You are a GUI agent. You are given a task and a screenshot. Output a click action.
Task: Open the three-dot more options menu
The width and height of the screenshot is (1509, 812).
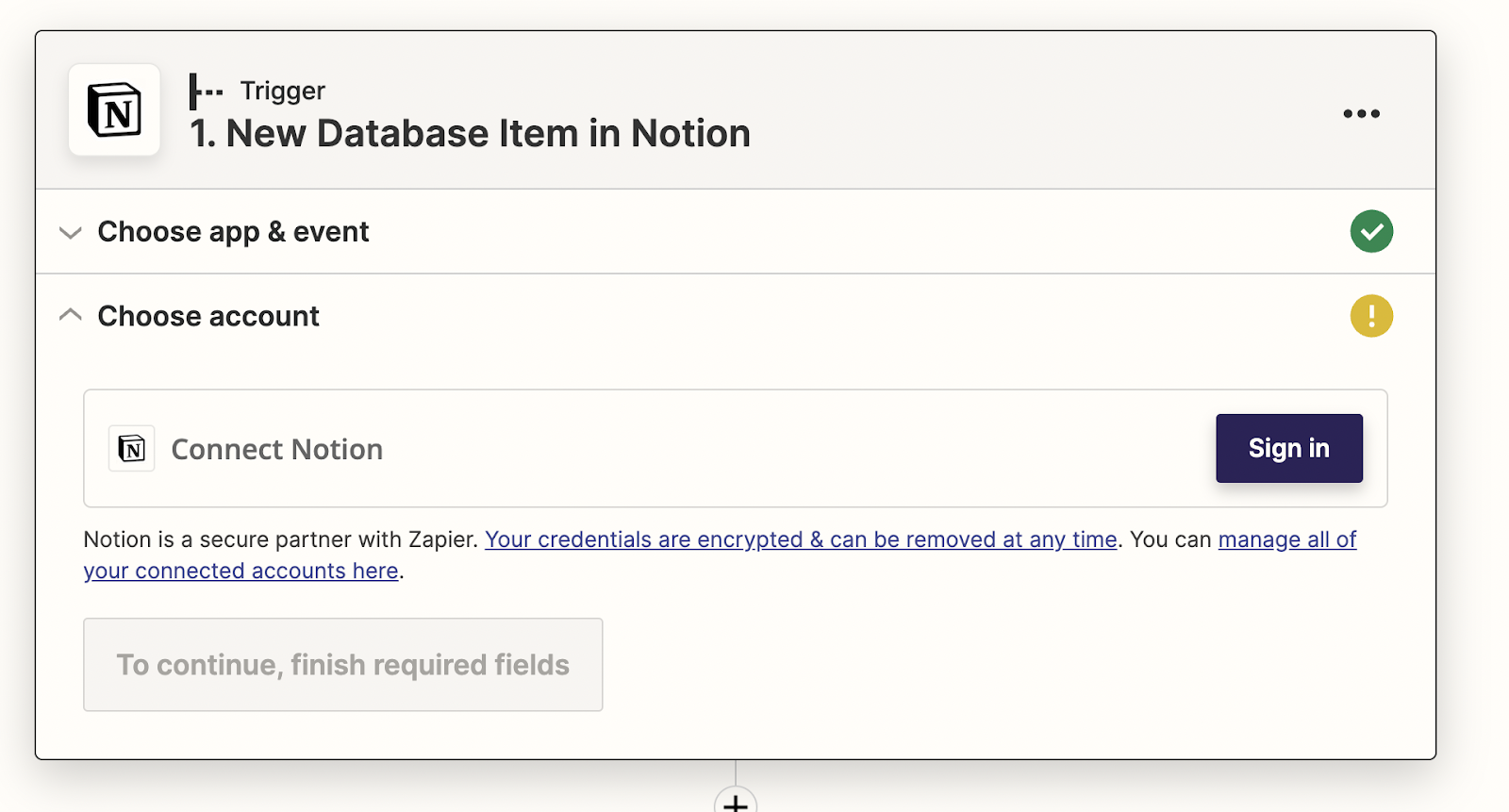[1361, 114]
